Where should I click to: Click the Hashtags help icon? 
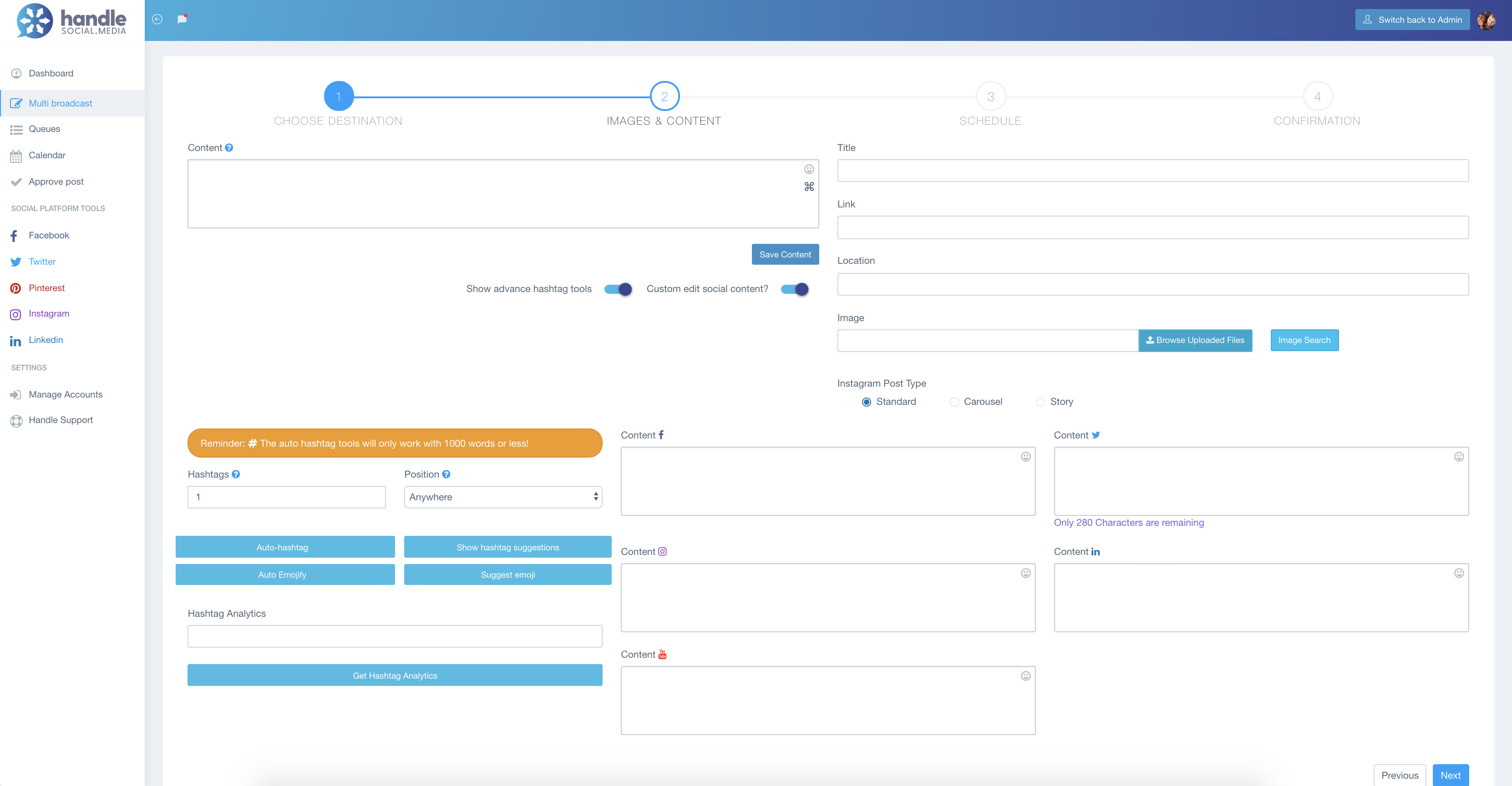(x=236, y=474)
